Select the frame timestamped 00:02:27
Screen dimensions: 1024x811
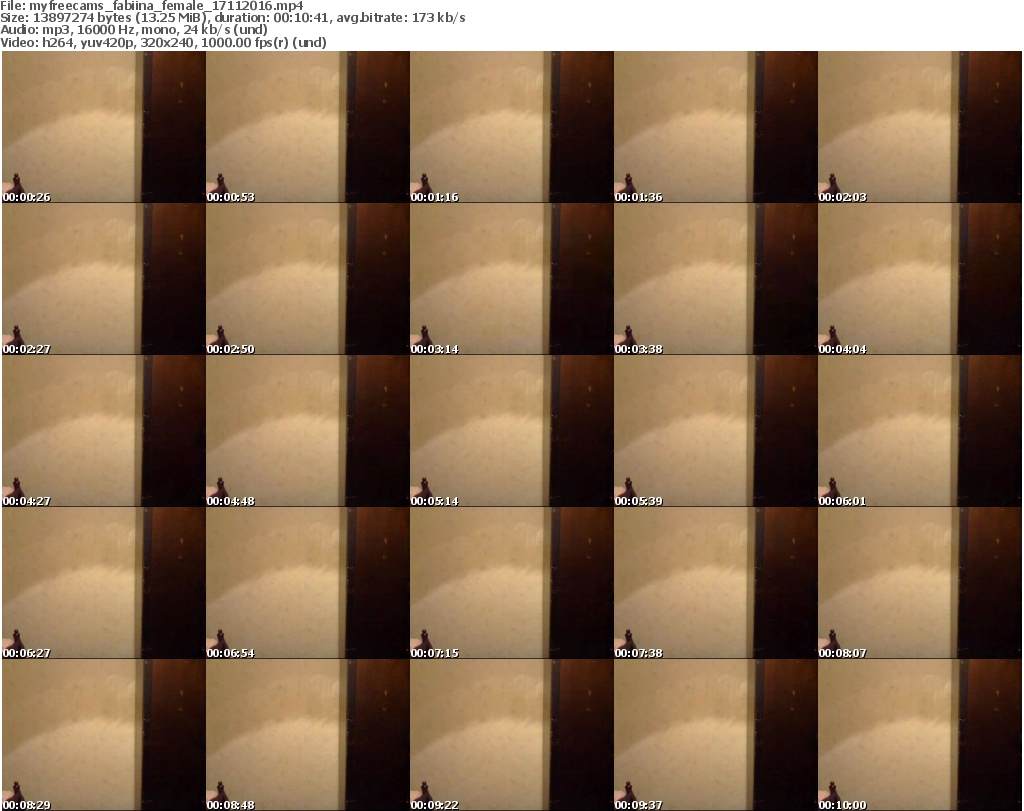point(104,279)
